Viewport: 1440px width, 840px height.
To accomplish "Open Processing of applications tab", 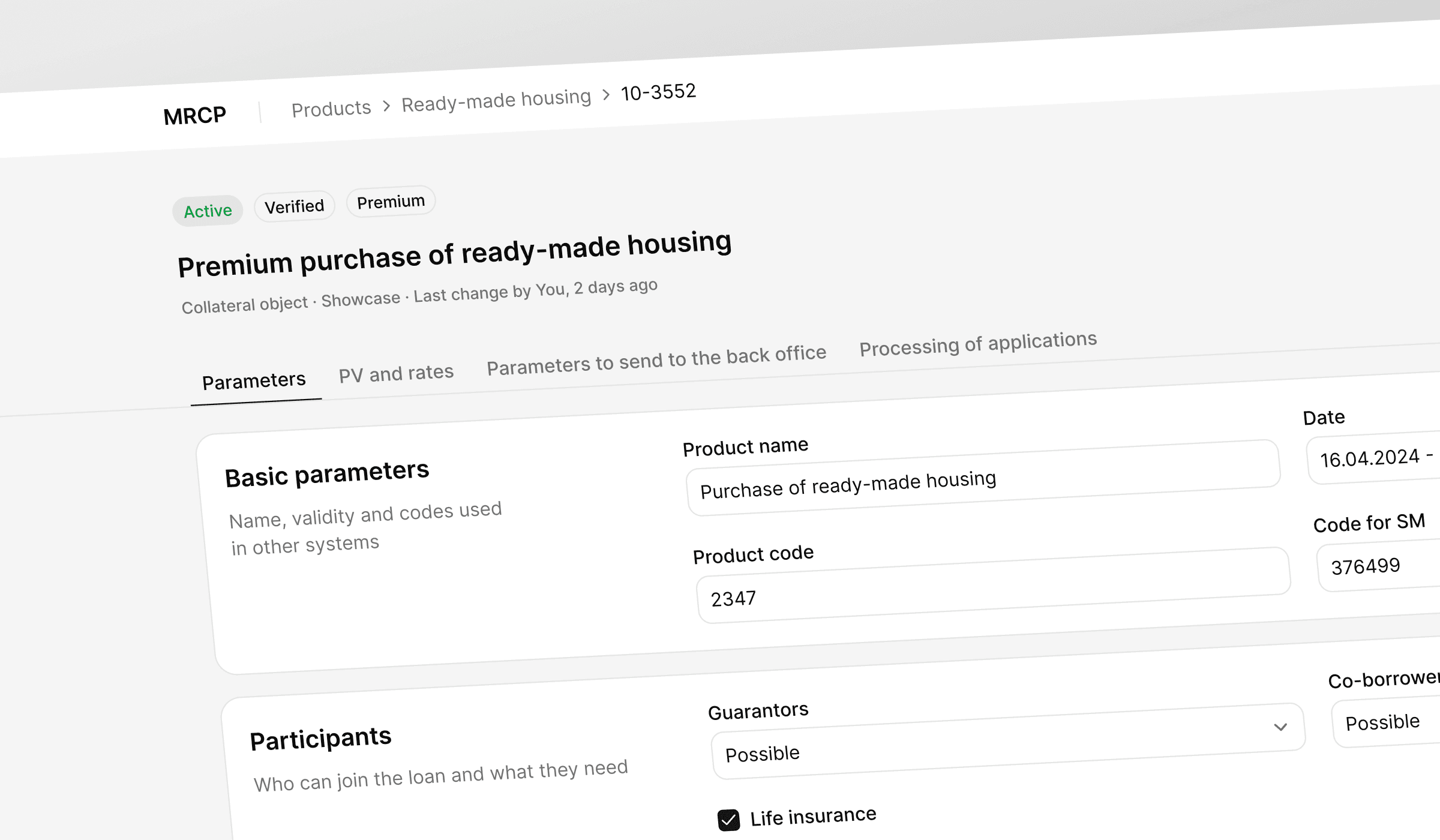I will (978, 344).
